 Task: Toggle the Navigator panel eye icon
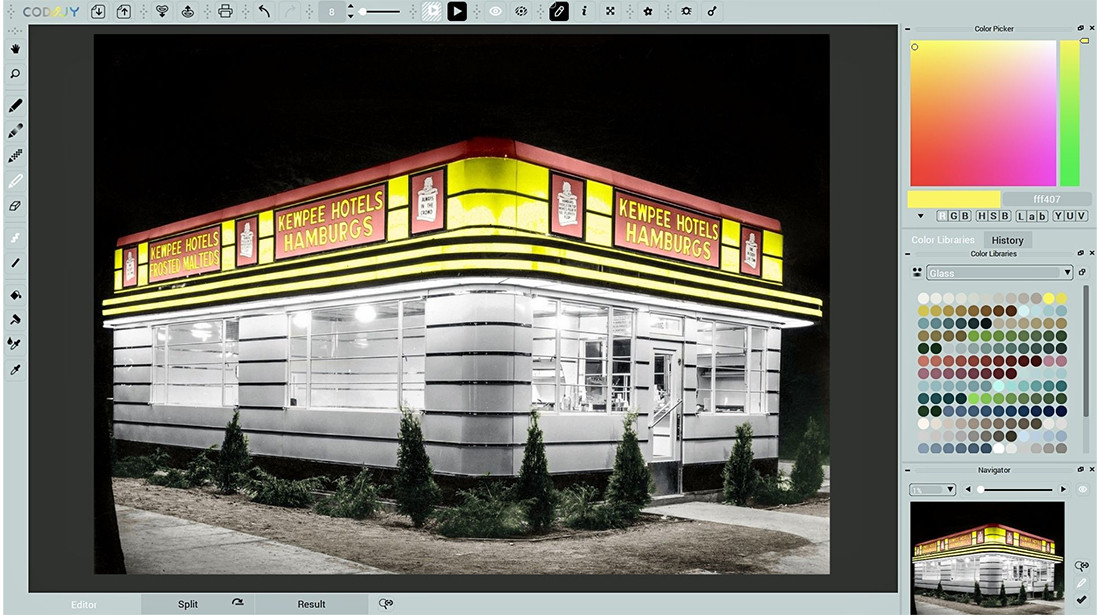1082,489
